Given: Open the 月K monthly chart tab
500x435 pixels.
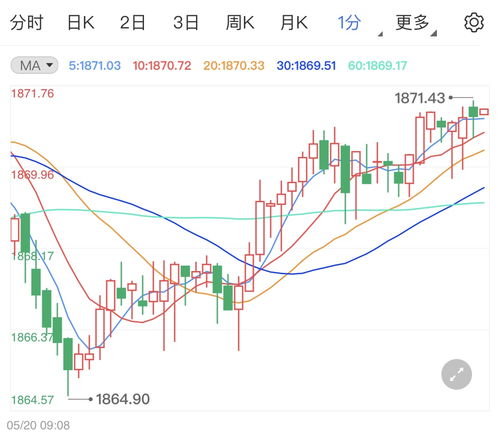Looking at the screenshot, I should tap(294, 23).
